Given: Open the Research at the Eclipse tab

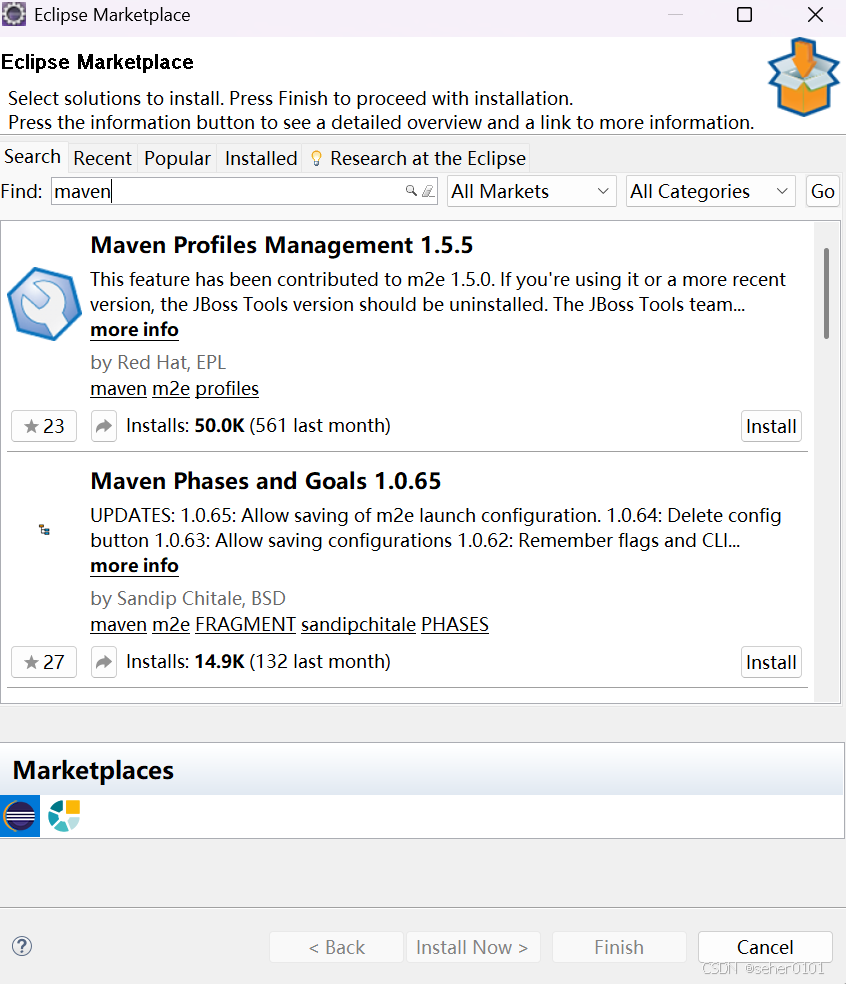Looking at the screenshot, I should coord(418,158).
